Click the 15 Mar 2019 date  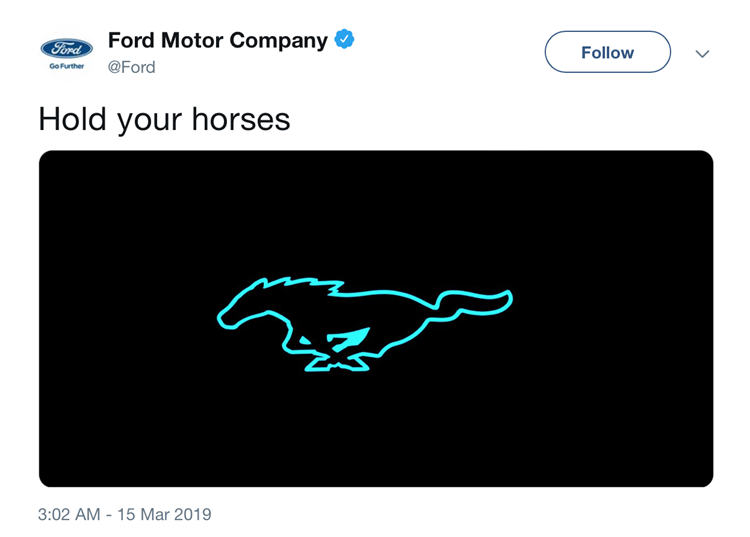pyautogui.click(x=164, y=515)
